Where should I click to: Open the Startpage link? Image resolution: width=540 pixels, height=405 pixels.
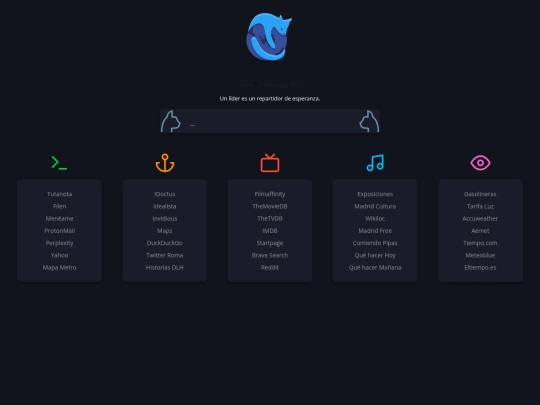pyautogui.click(x=270, y=243)
